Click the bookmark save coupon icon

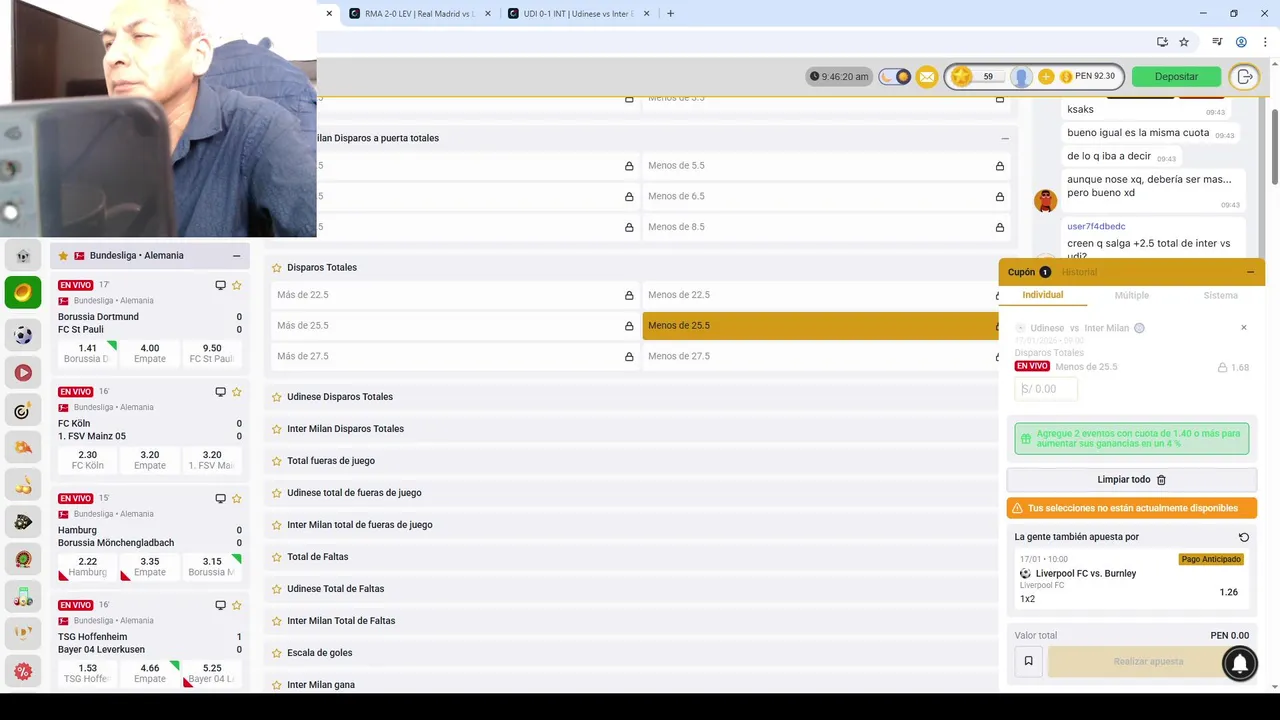1028,661
